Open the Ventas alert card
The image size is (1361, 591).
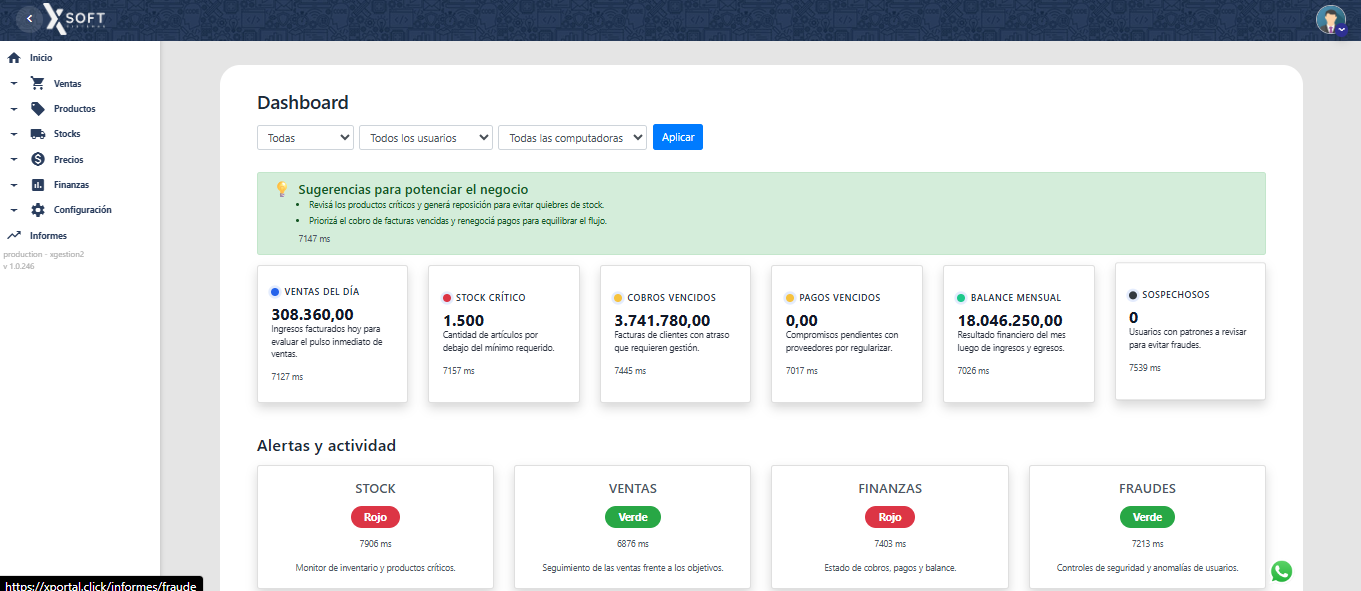tap(633, 527)
